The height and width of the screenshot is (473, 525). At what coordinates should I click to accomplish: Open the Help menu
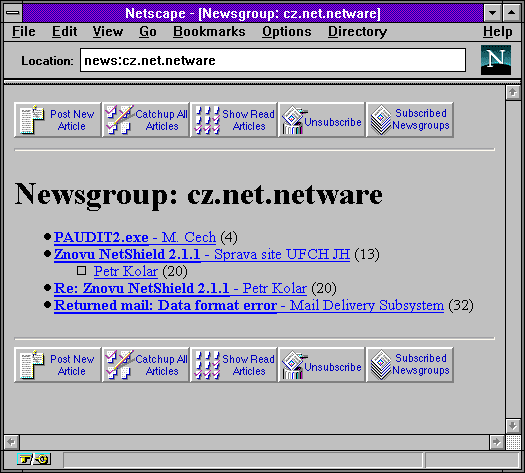tap(498, 32)
